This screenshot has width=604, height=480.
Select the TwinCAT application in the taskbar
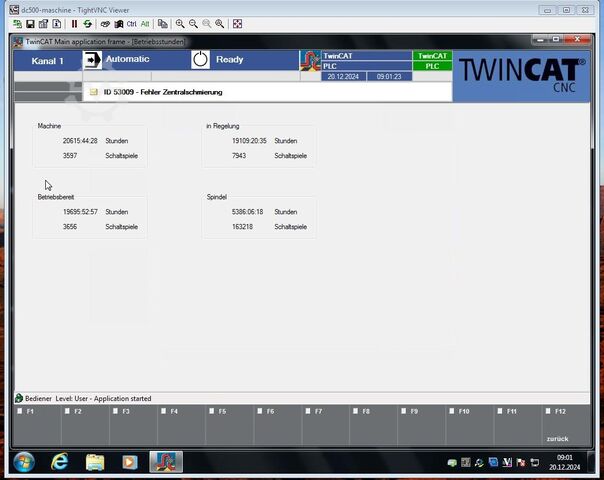(x=166, y=462)
